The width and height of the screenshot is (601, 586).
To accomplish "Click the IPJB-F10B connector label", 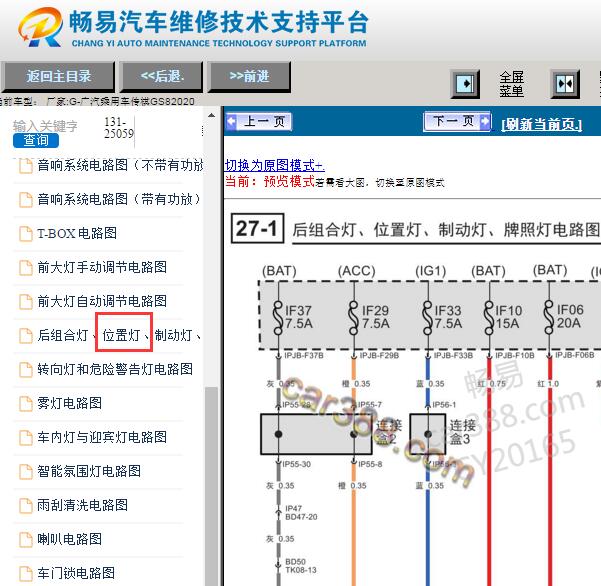I will point(515,356).
